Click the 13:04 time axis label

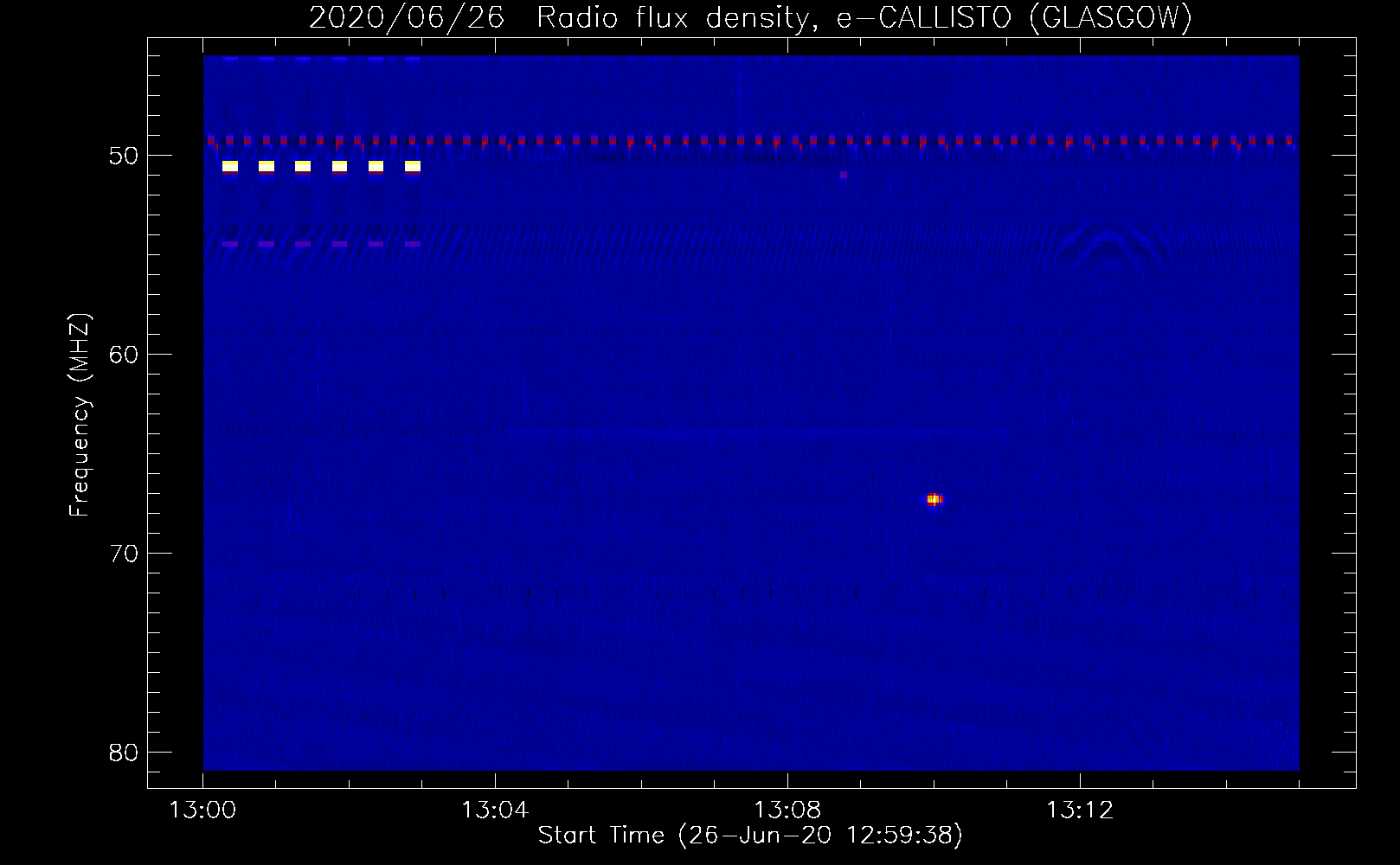(495, 811)
